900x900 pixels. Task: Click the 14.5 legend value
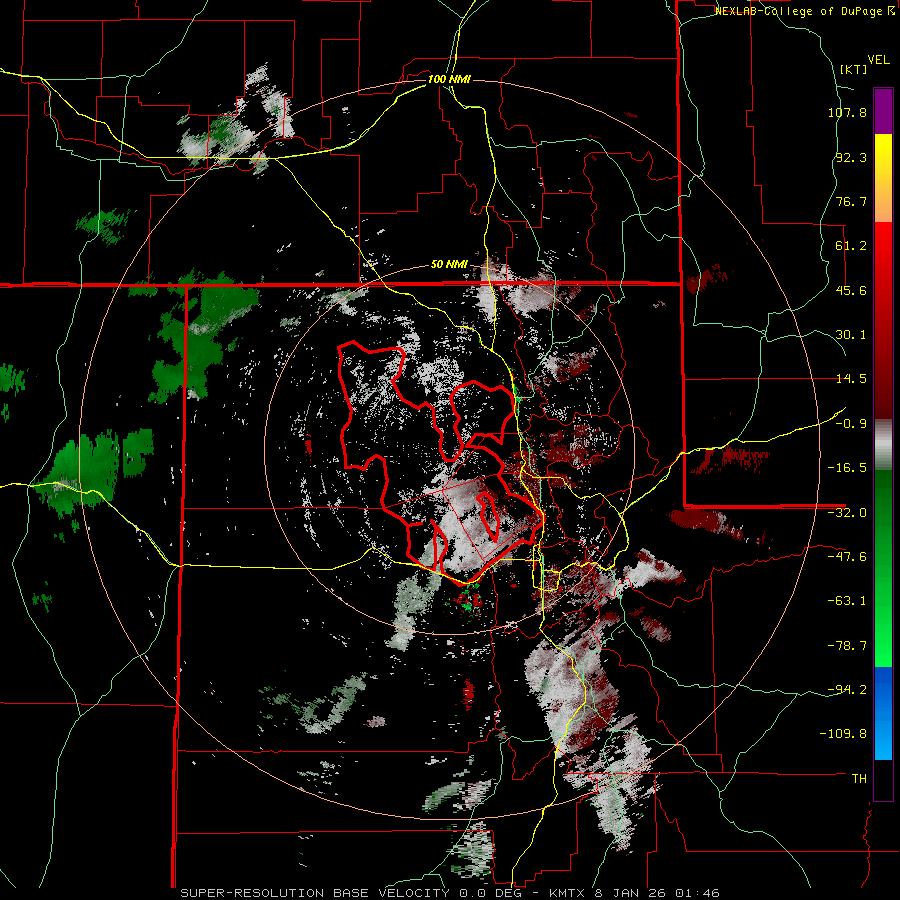(851, 379)
